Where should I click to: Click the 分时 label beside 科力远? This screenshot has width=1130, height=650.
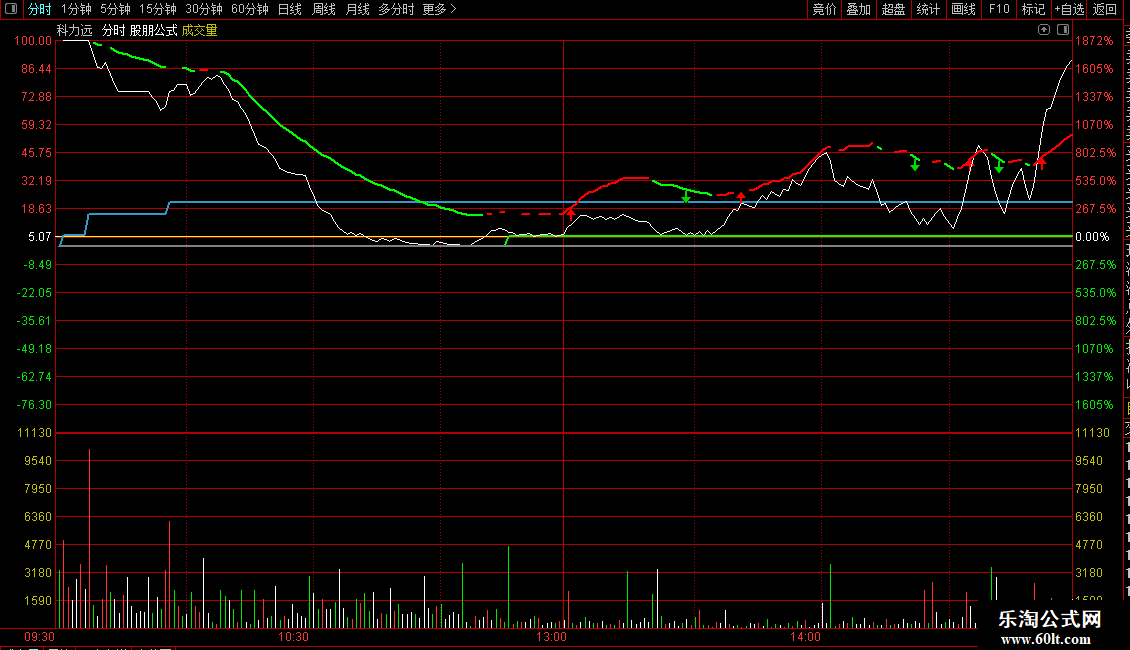(113, 30)
